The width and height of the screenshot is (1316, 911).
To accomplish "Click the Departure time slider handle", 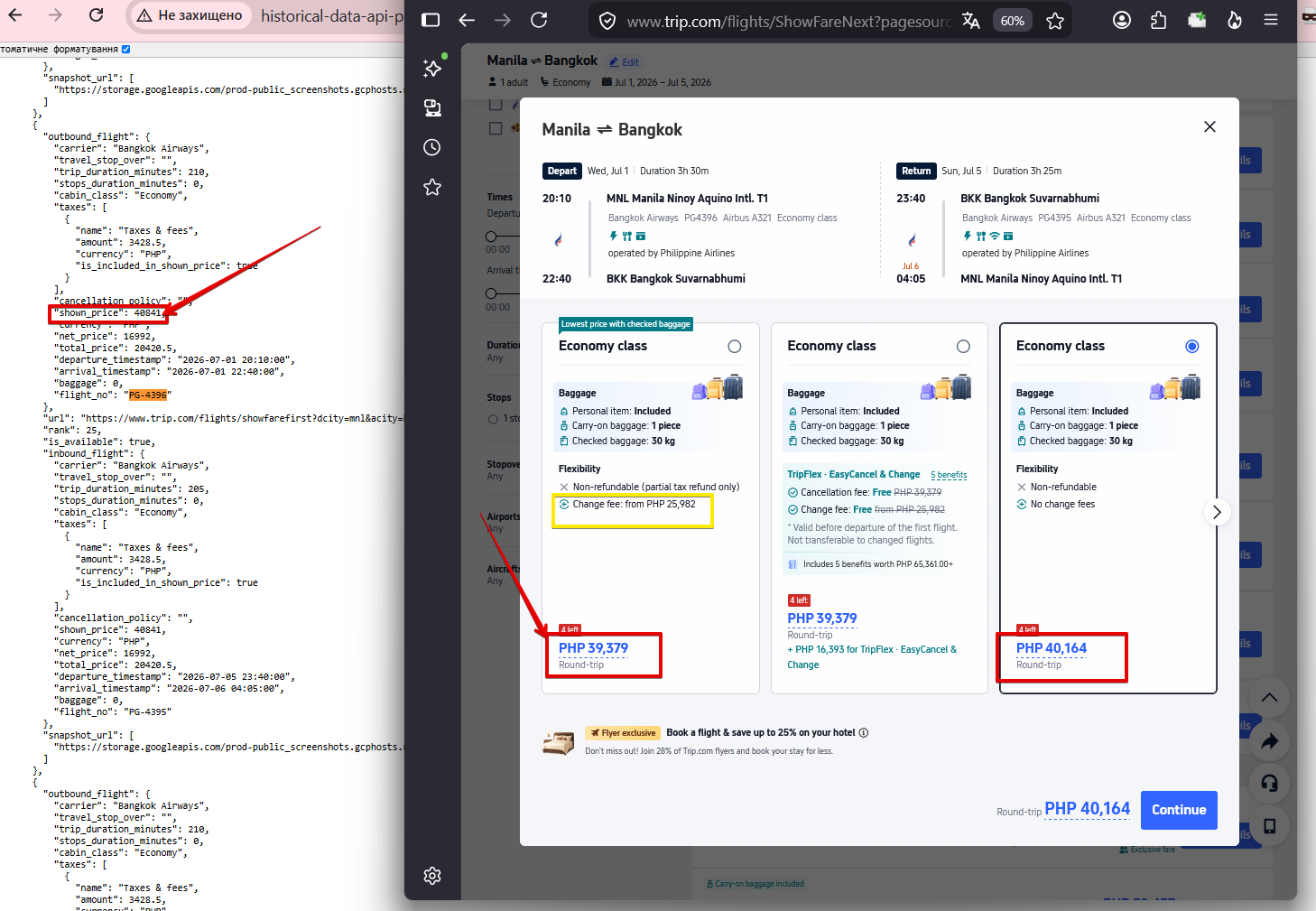I will pos(491,237).
